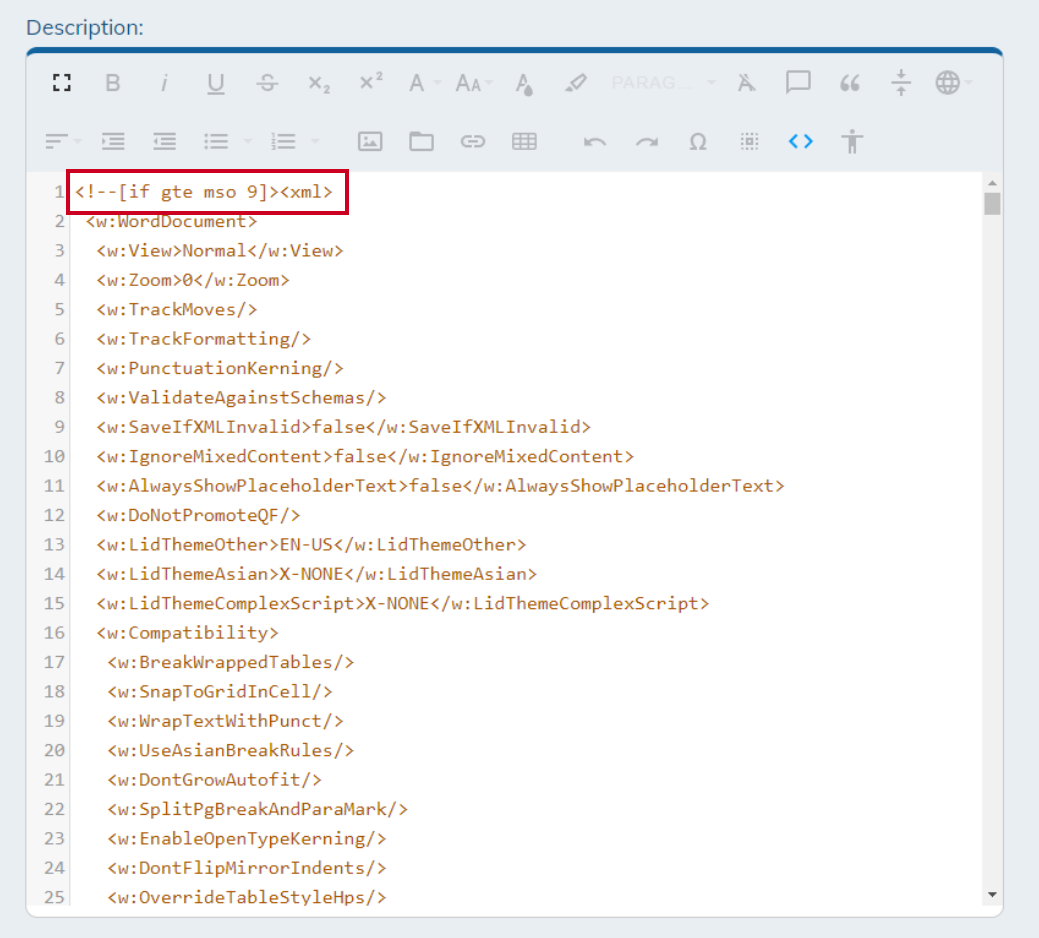Toggle italic formatting
This screenshot has width=1039, height=938.
(164, 83)
